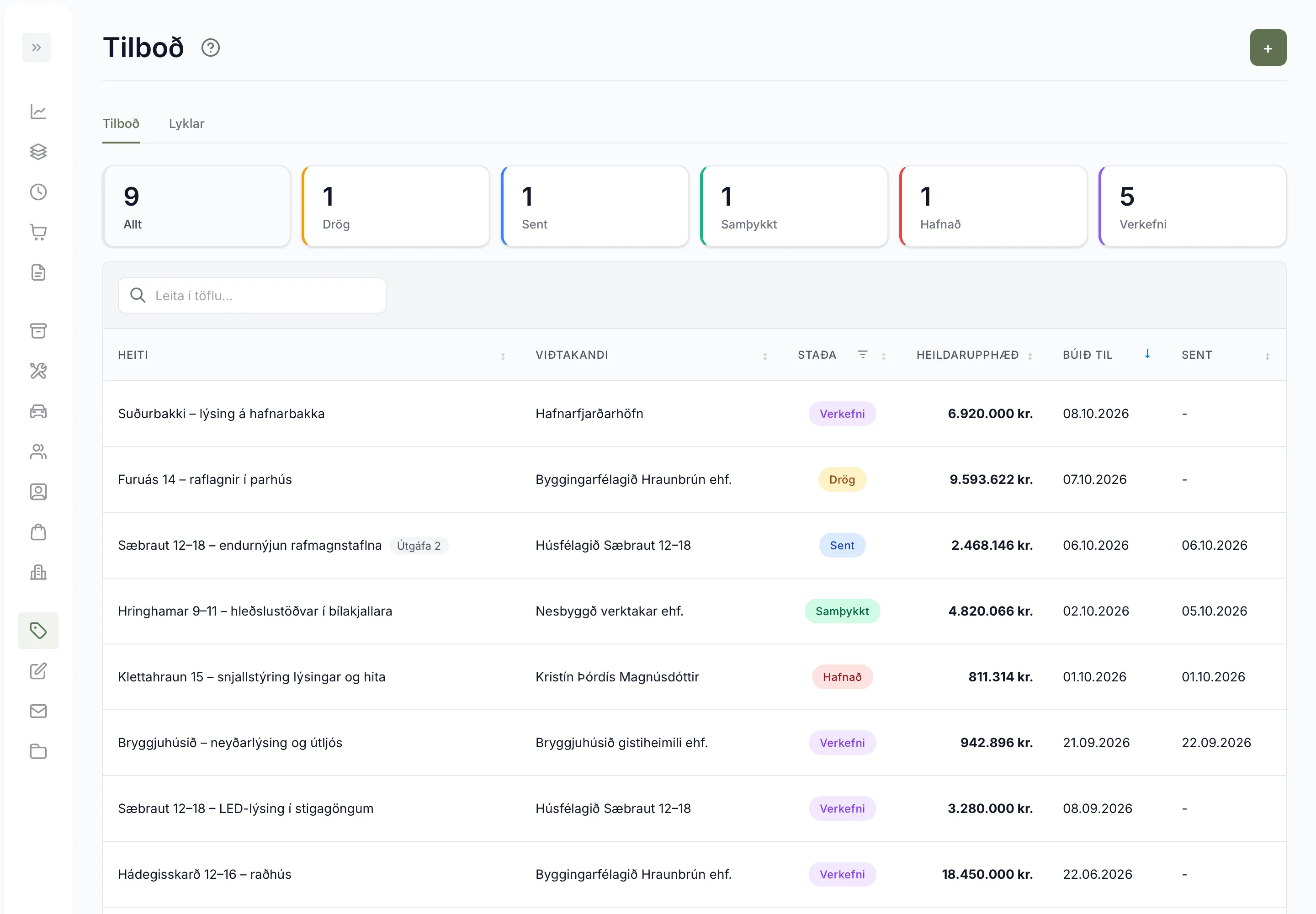Image resolution: width=1316 pixels, height=914 pixels.
Task: Open Suðurbakki – lýsing á hafnarbakka row
Action: click(694, 414)
